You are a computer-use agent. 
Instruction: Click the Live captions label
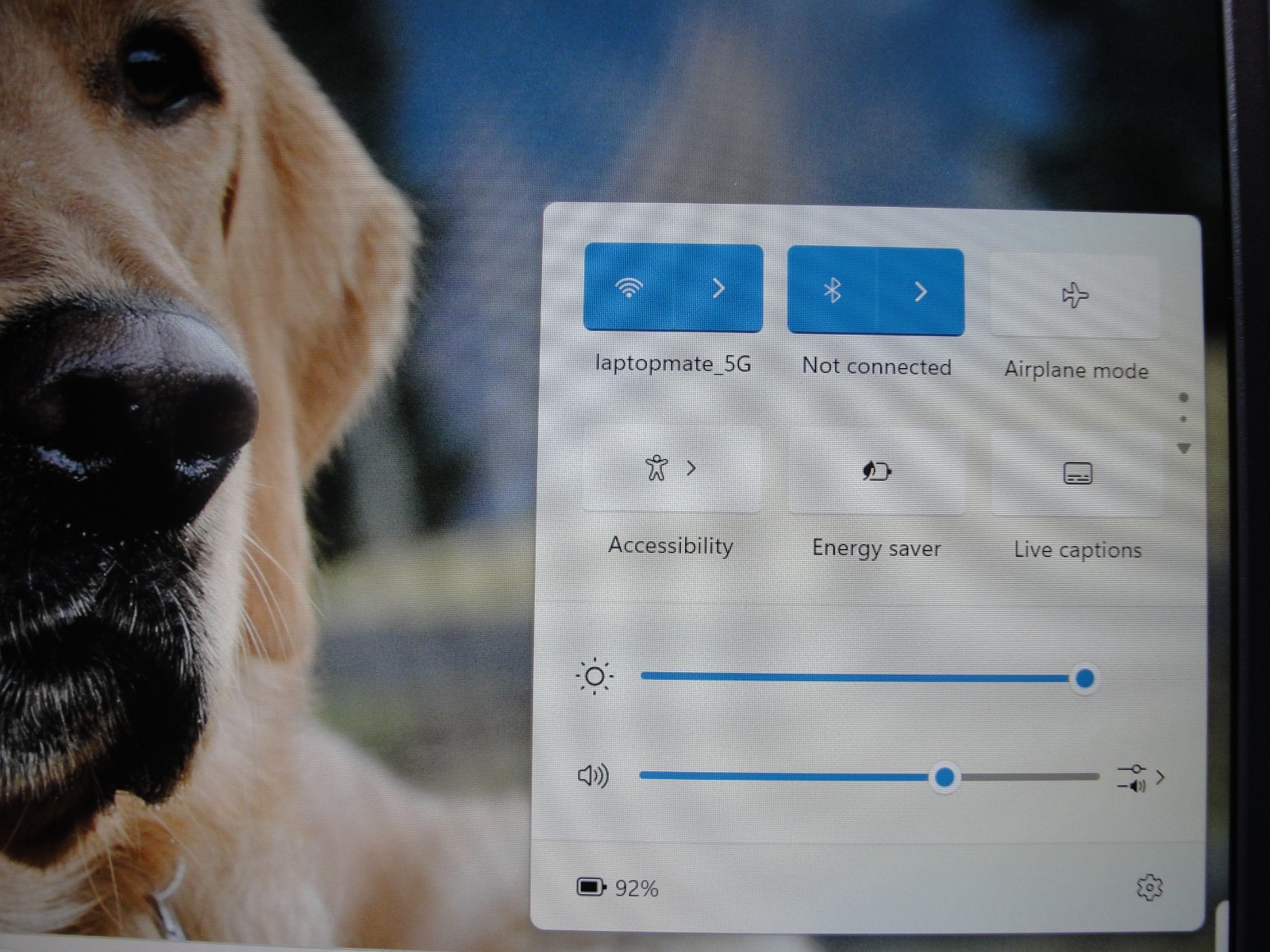[x=1077, y=550]
